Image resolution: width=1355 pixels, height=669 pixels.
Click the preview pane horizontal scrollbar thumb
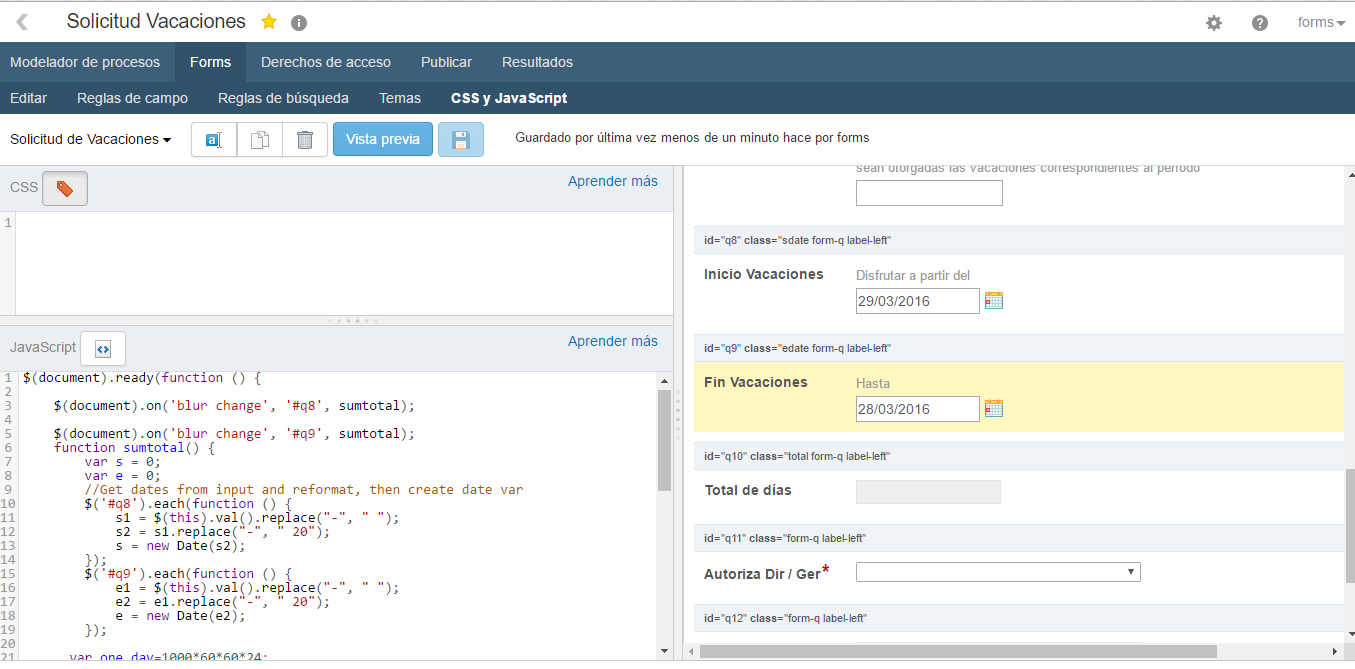pos(958,651)
